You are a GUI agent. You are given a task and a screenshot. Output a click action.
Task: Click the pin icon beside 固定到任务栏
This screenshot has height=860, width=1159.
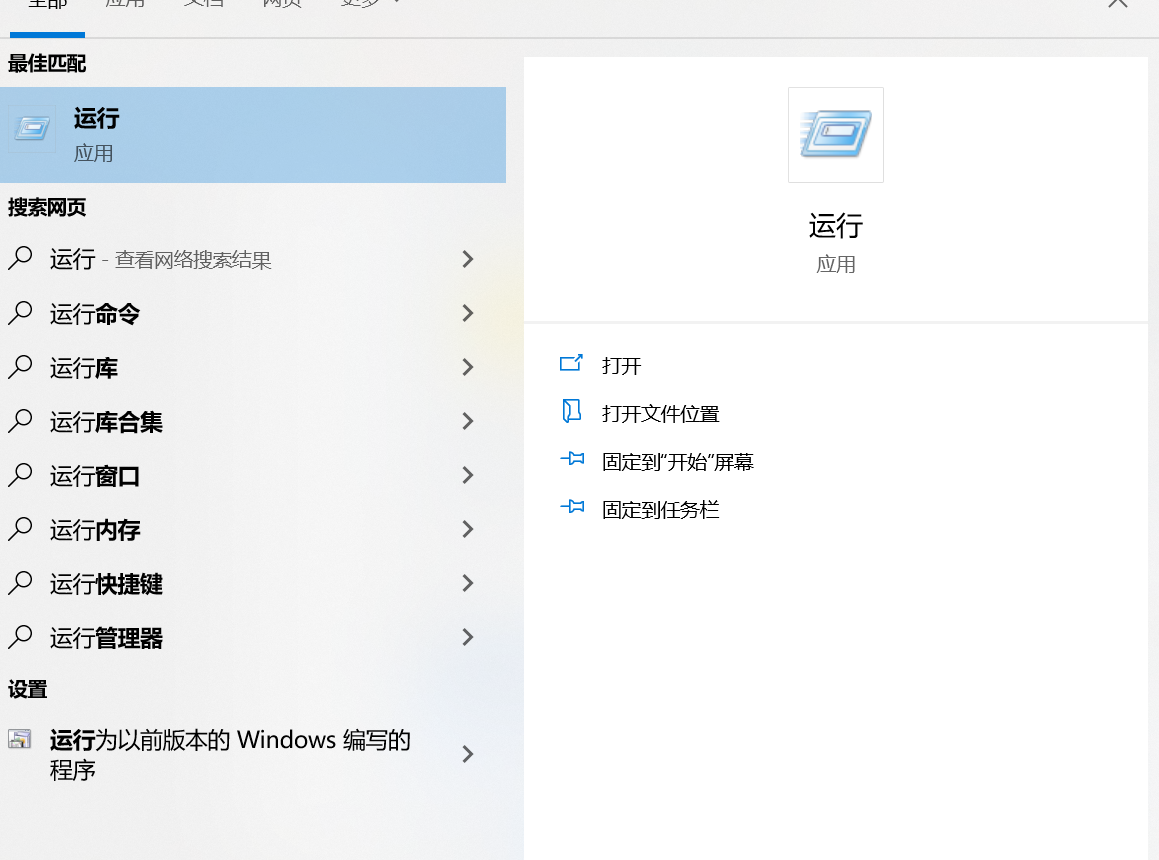tap(572, 507)
